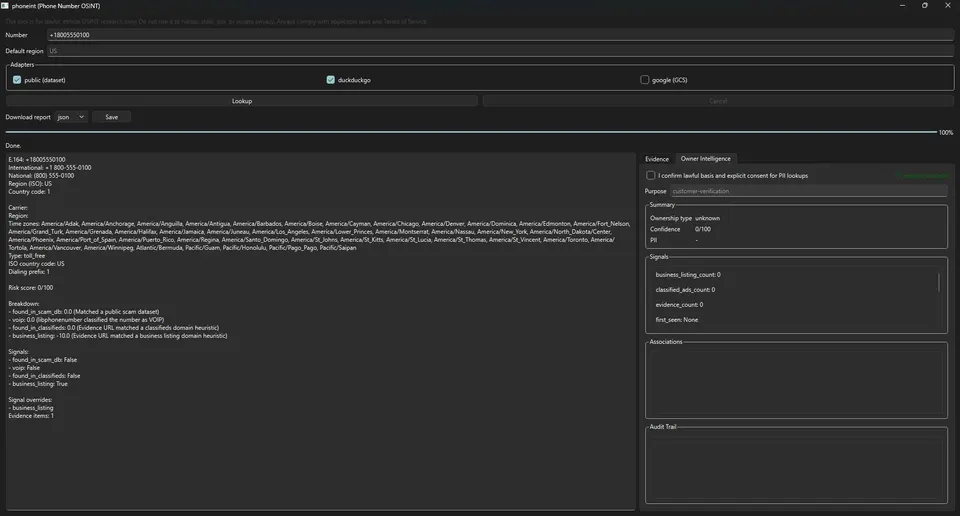960x516 pixels.
Task: Maximize the phoneint window
Action: point(924,6)
